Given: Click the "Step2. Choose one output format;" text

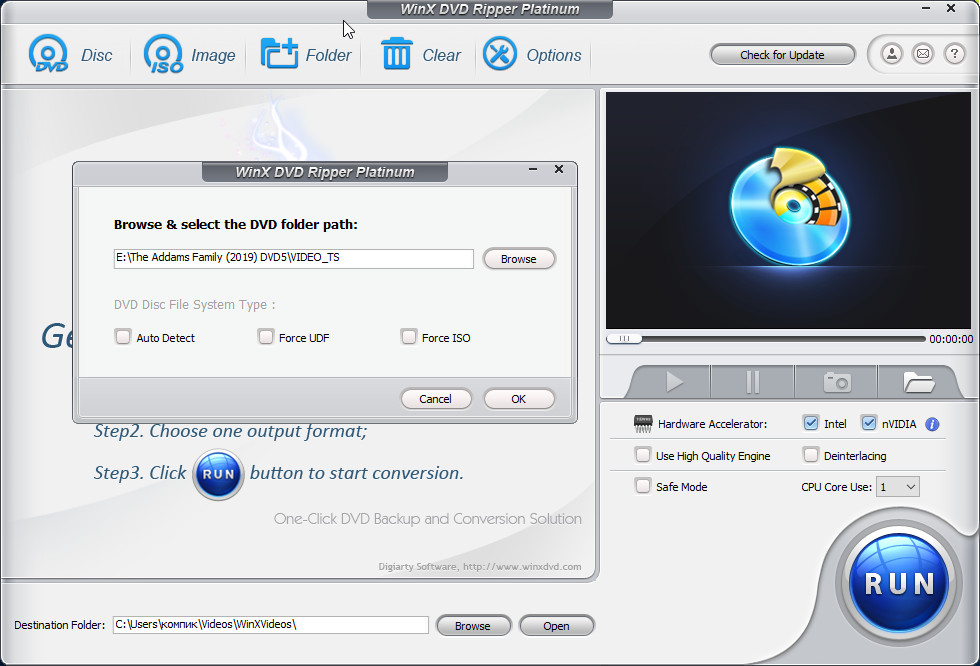Looking at the screenshot, I should pos(231,431).
